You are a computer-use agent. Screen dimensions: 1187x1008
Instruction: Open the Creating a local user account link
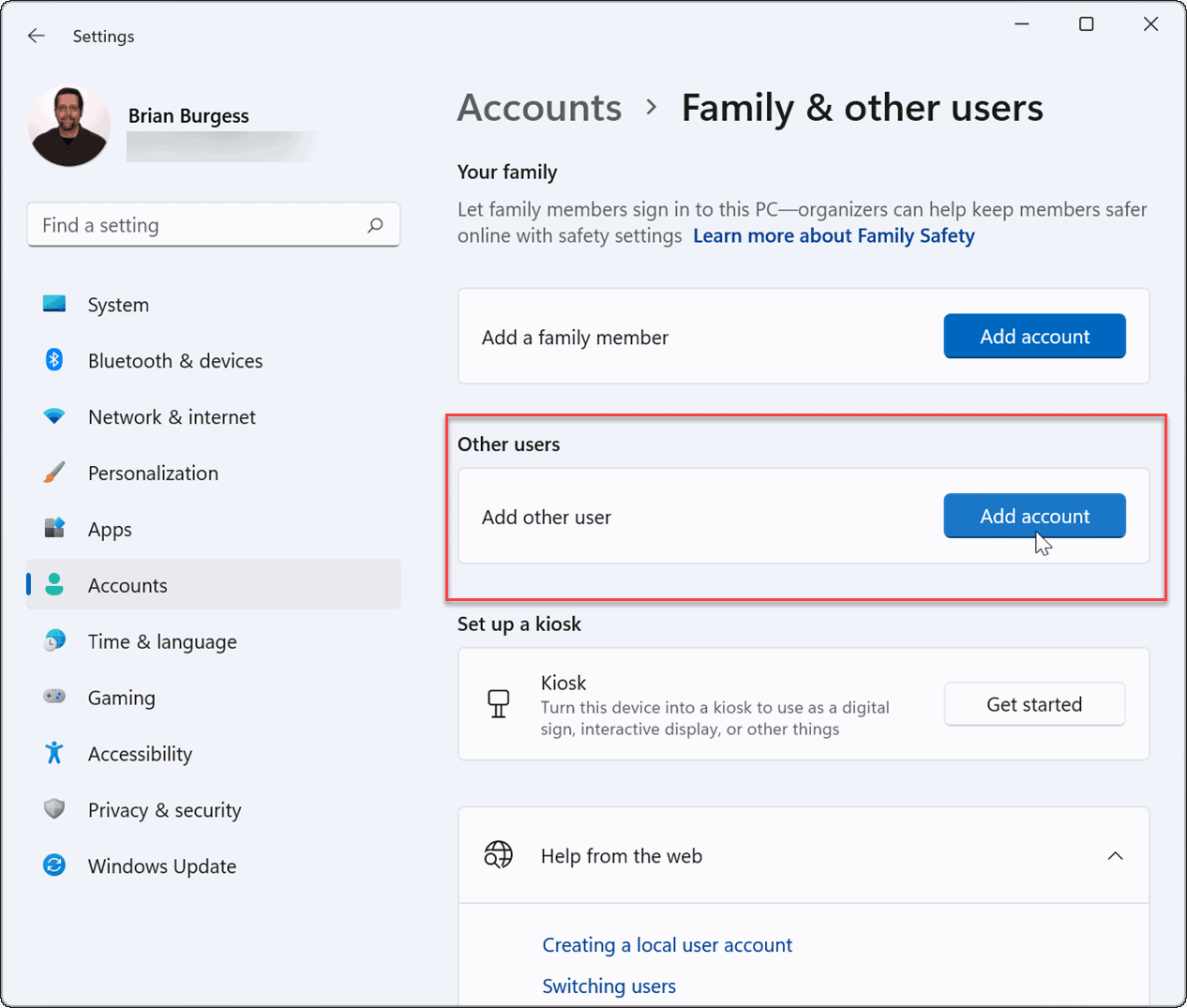click(x=667, y=944)
